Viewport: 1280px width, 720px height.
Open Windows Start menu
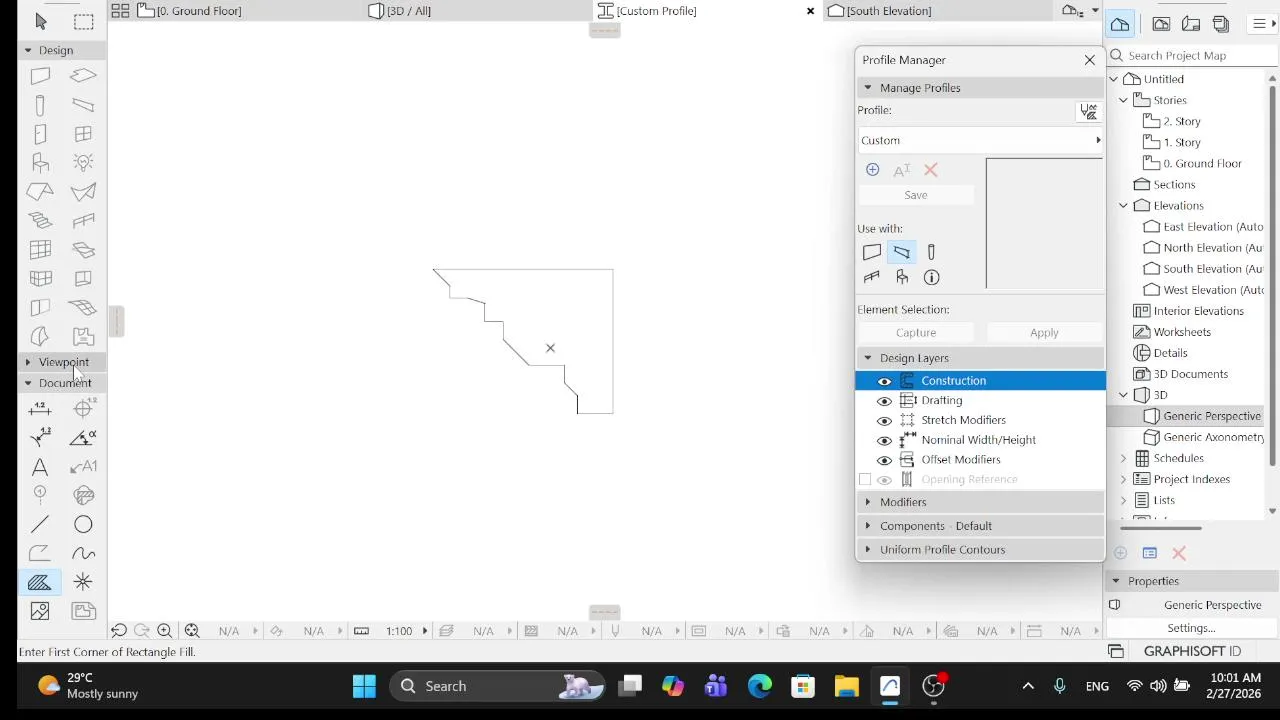(x=364, y=686)
